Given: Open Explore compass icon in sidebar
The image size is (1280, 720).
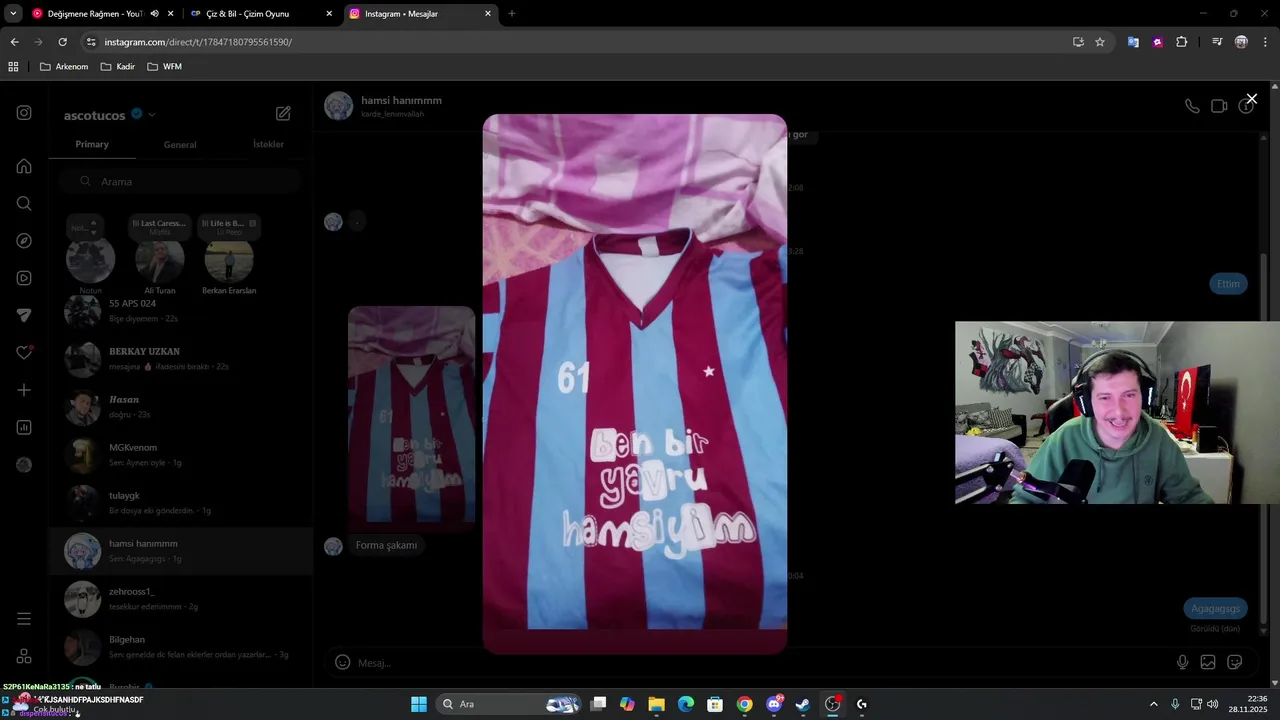Looking at the screenshot, I should coord(24,241).
